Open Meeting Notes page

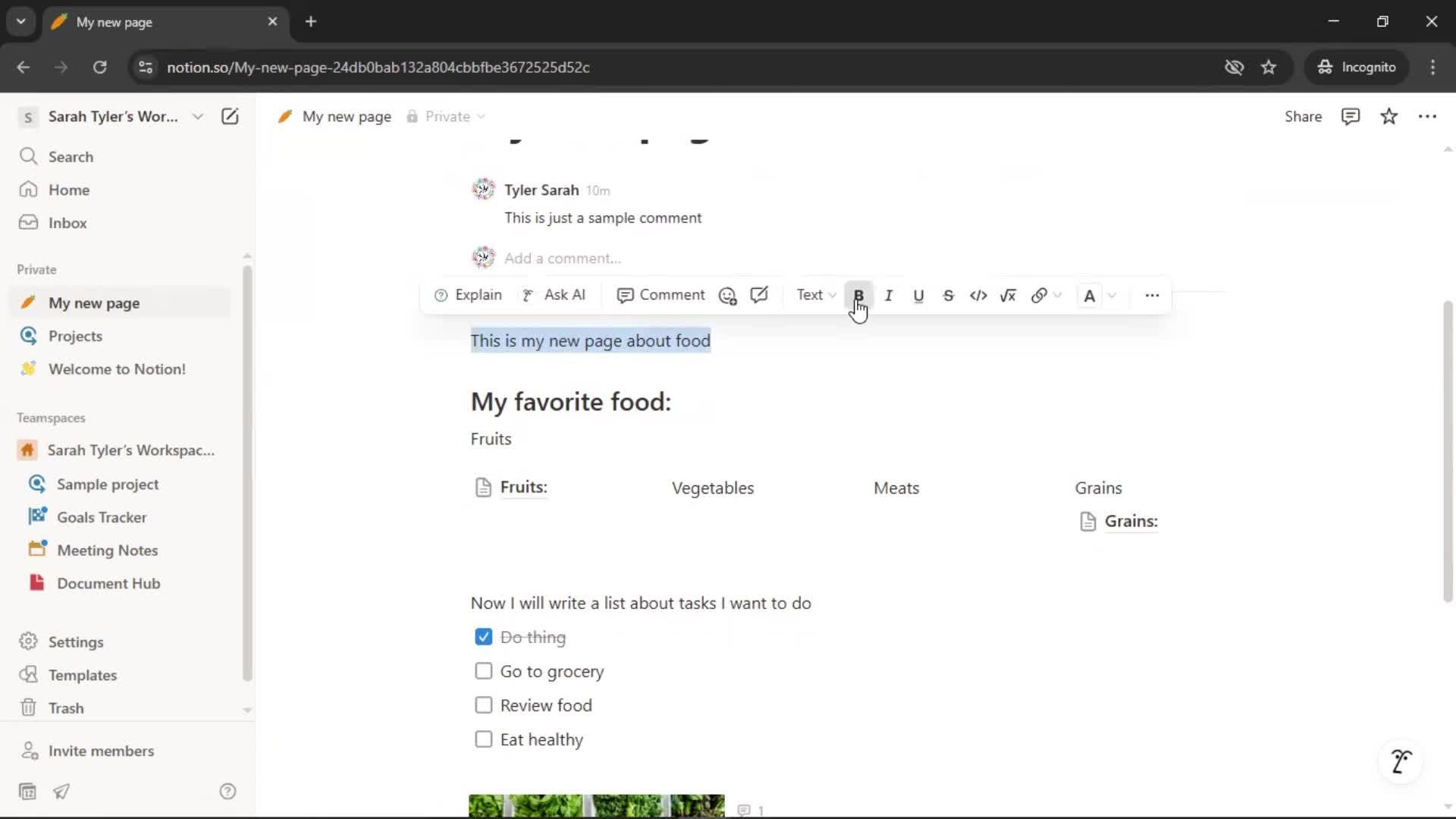coord(121,551)
